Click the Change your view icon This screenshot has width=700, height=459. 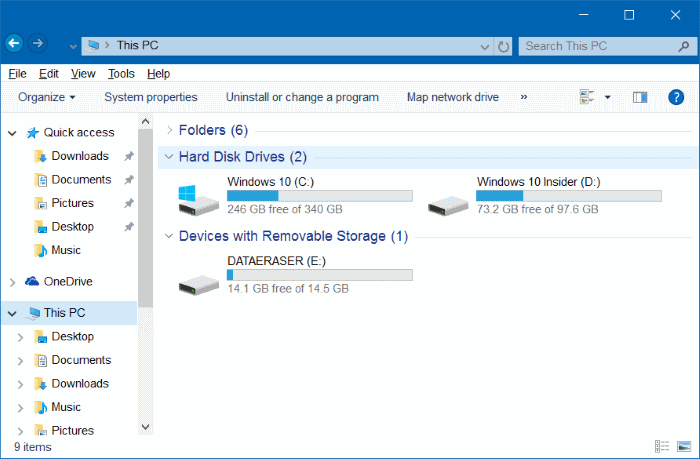pos(587,97)
